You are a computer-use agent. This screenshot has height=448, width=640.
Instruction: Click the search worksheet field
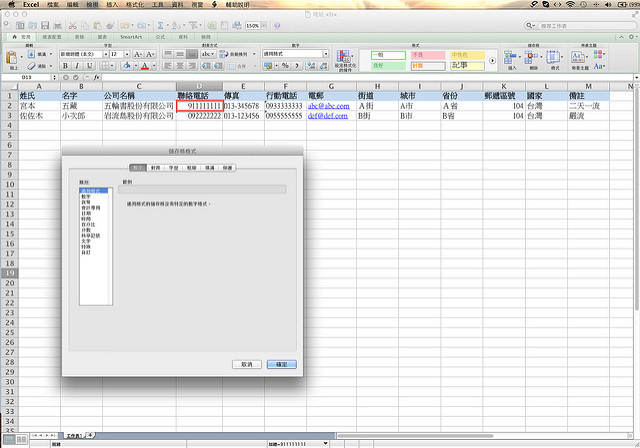[x=585, y=26]
